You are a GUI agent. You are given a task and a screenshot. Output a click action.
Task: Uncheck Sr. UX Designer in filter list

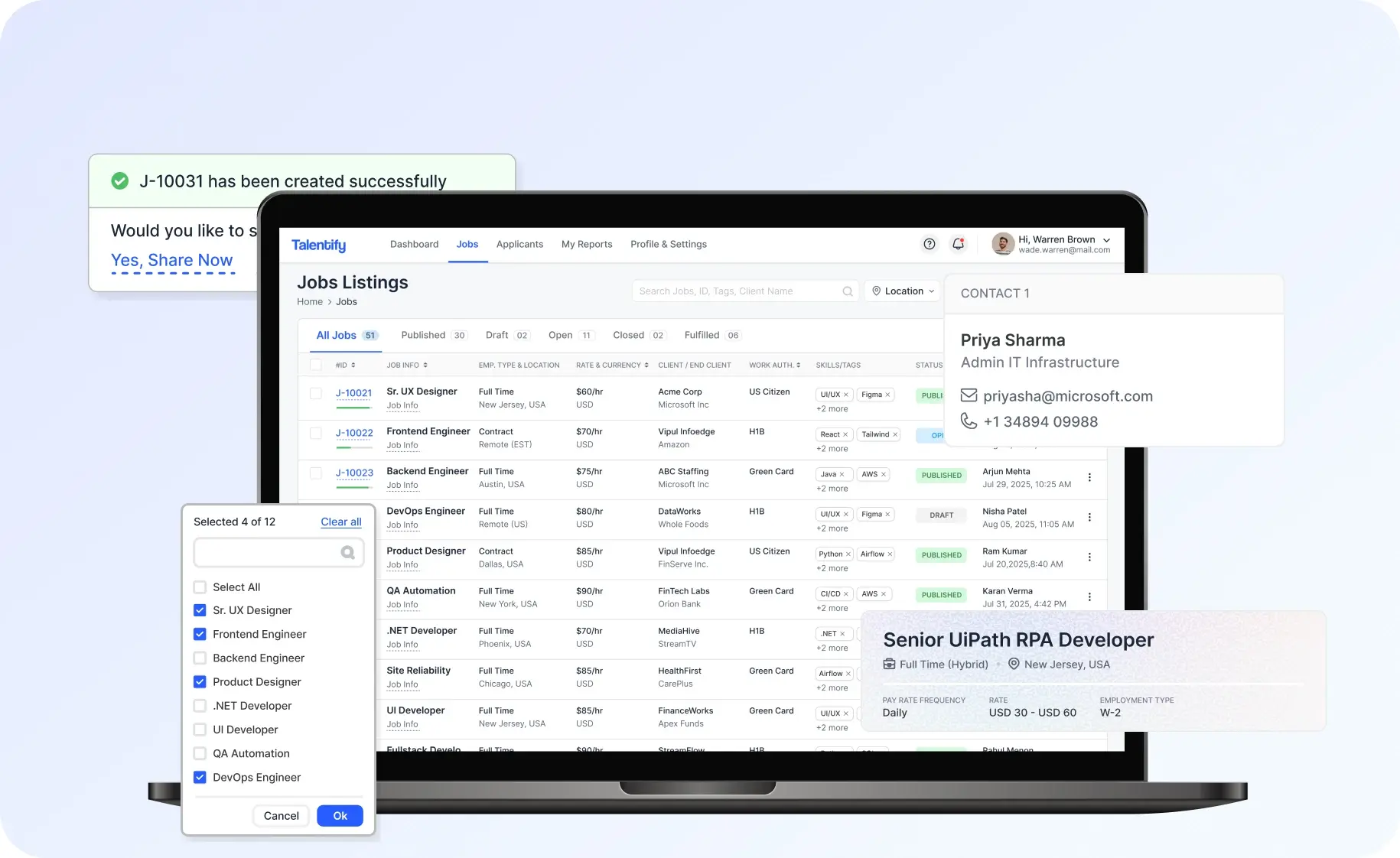coord(200,610)
